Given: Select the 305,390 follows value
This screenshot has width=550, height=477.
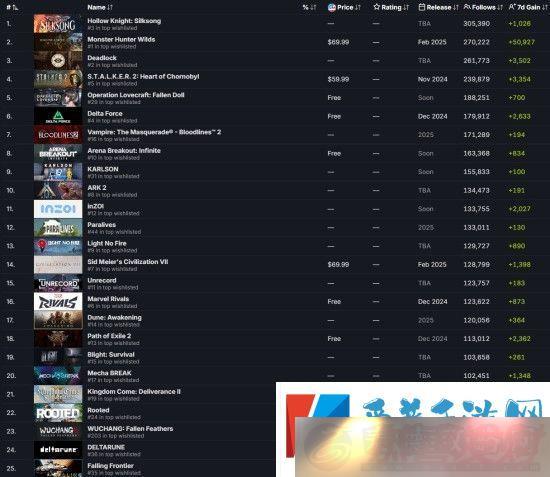Looking at the screenshot, I should [476, 23].
